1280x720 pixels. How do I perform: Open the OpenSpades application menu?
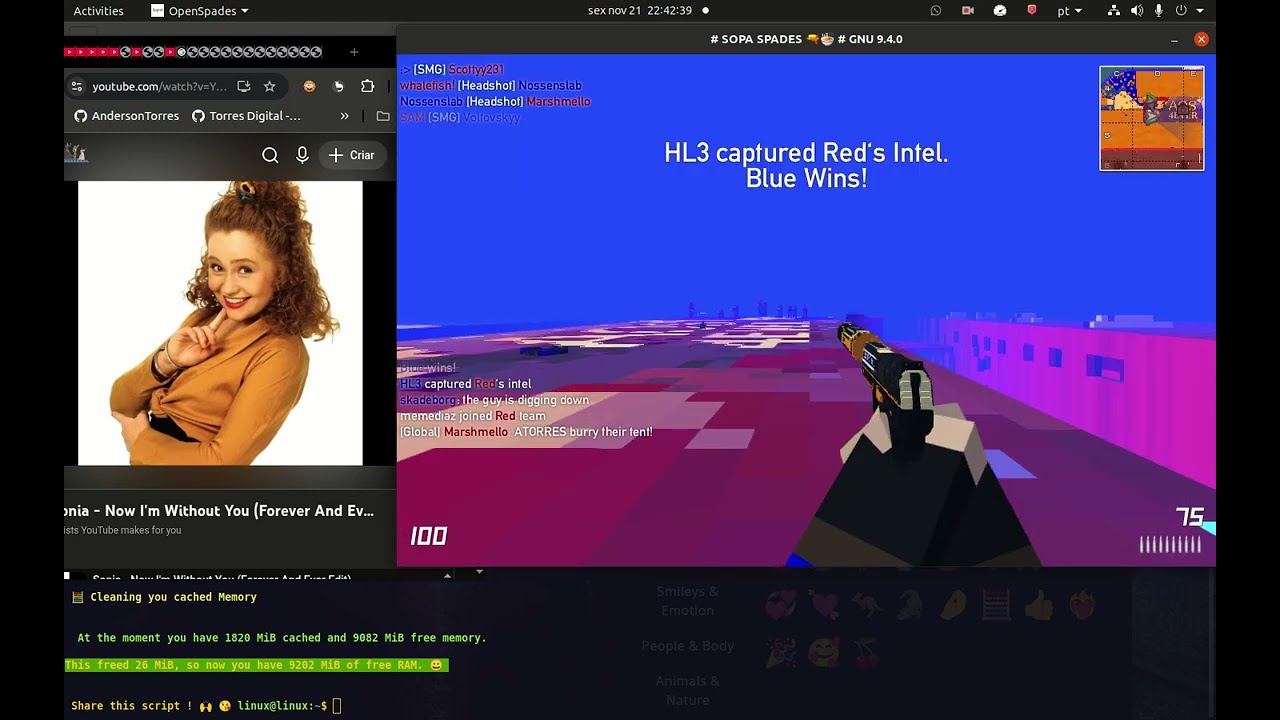[200, 11]
